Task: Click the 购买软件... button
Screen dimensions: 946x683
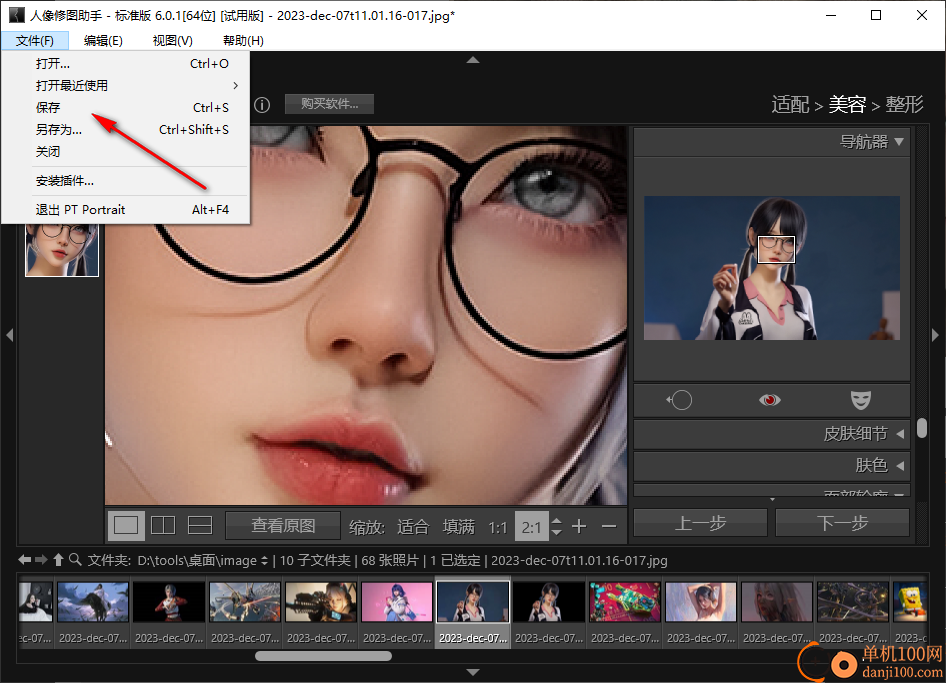Action: (x=329, y=104)
